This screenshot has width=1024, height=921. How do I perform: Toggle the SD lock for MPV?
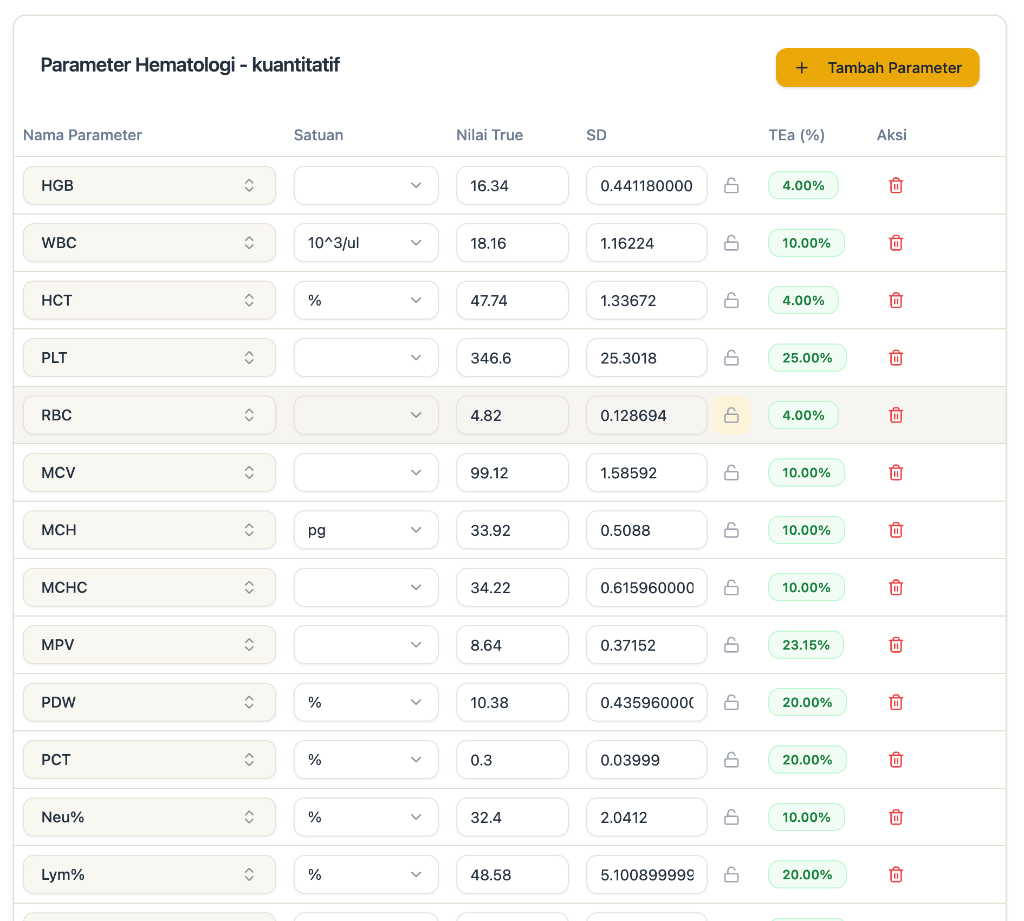[731, 645]
